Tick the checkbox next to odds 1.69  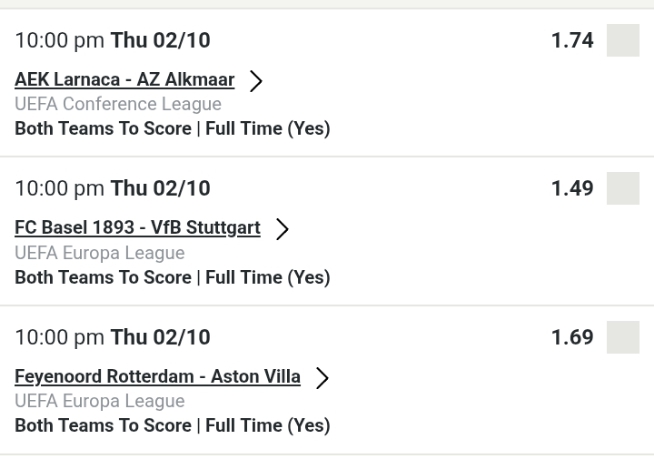tap(623, 337)
